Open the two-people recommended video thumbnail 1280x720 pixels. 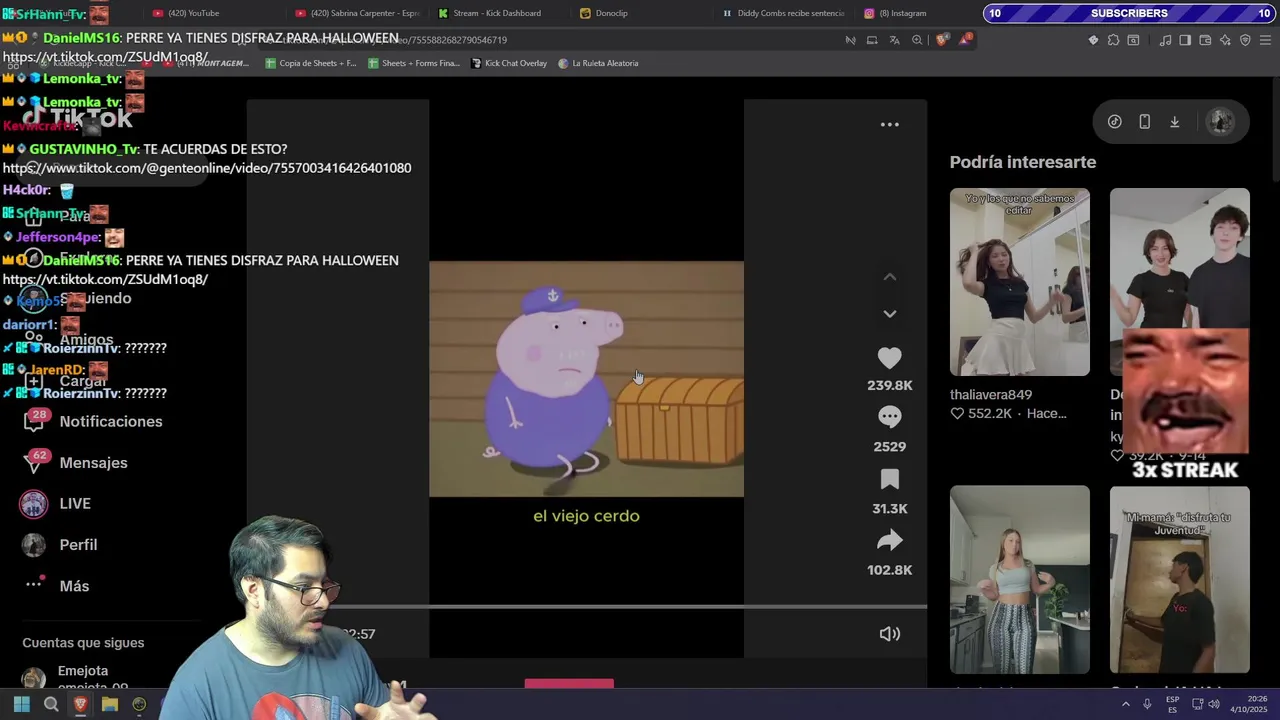tap(1179, 258)
